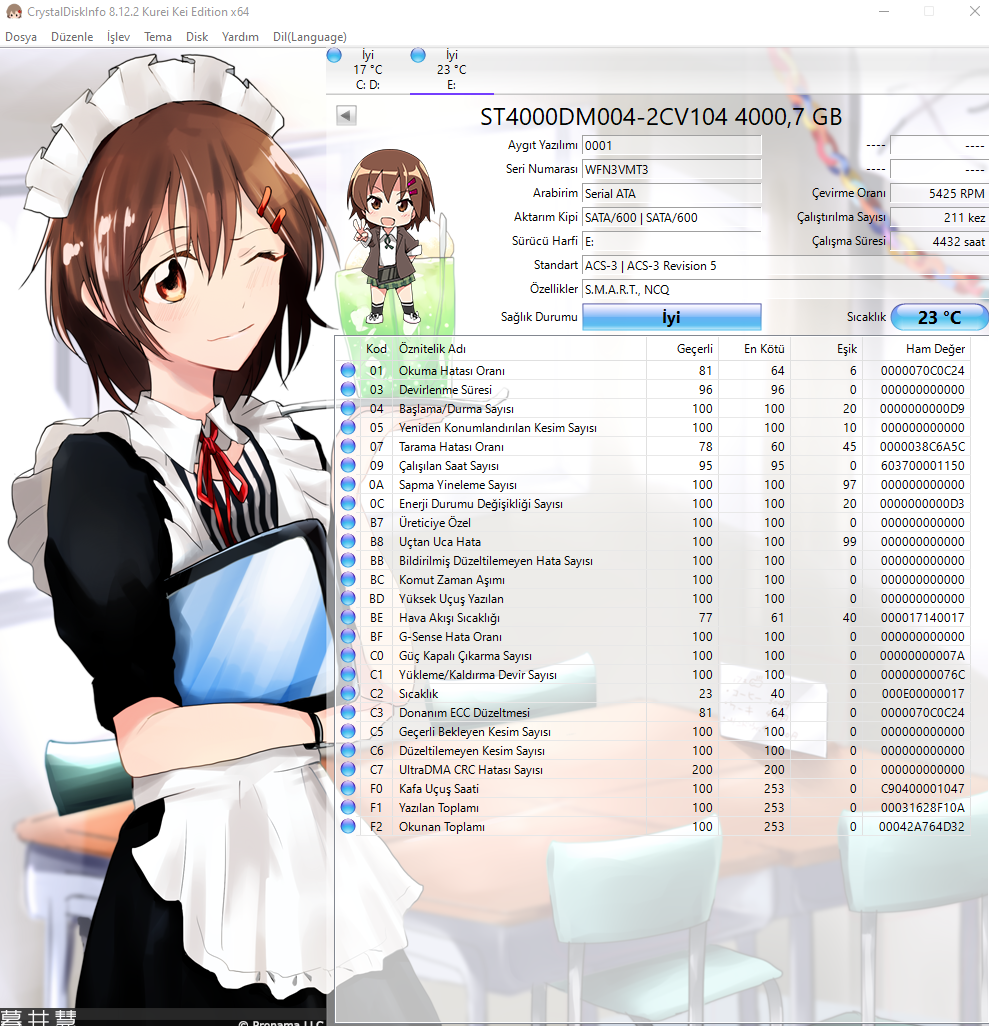Click status icon for Yeniden Konumlandırılan Kesim
The image size is (989, 1026).
348,427
